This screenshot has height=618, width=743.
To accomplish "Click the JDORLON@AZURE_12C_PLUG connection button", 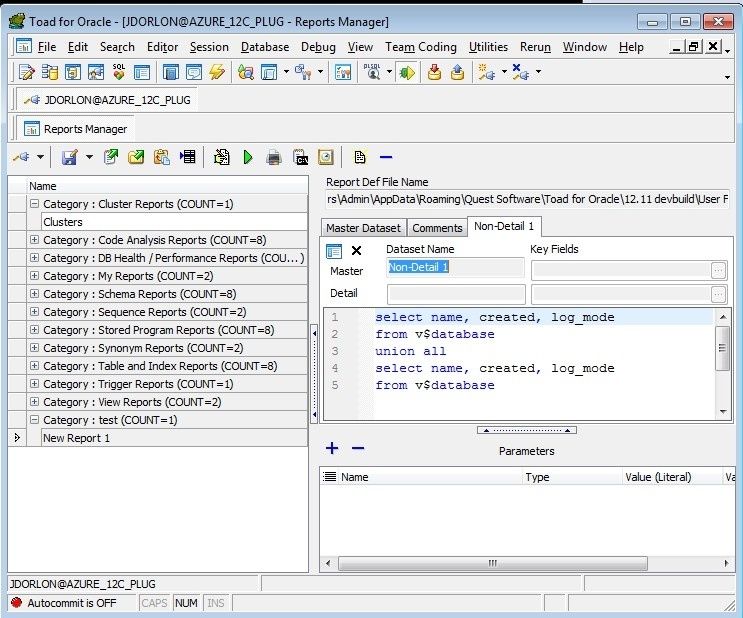I will pyautogui.click(x=108, y=100).
